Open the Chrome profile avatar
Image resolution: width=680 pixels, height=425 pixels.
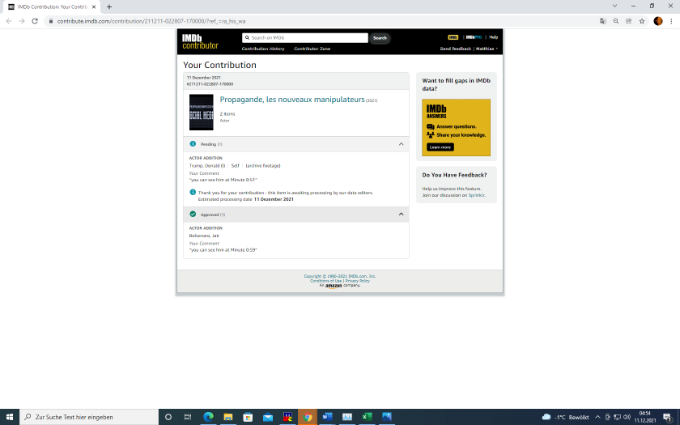click(x=658, y=21)
